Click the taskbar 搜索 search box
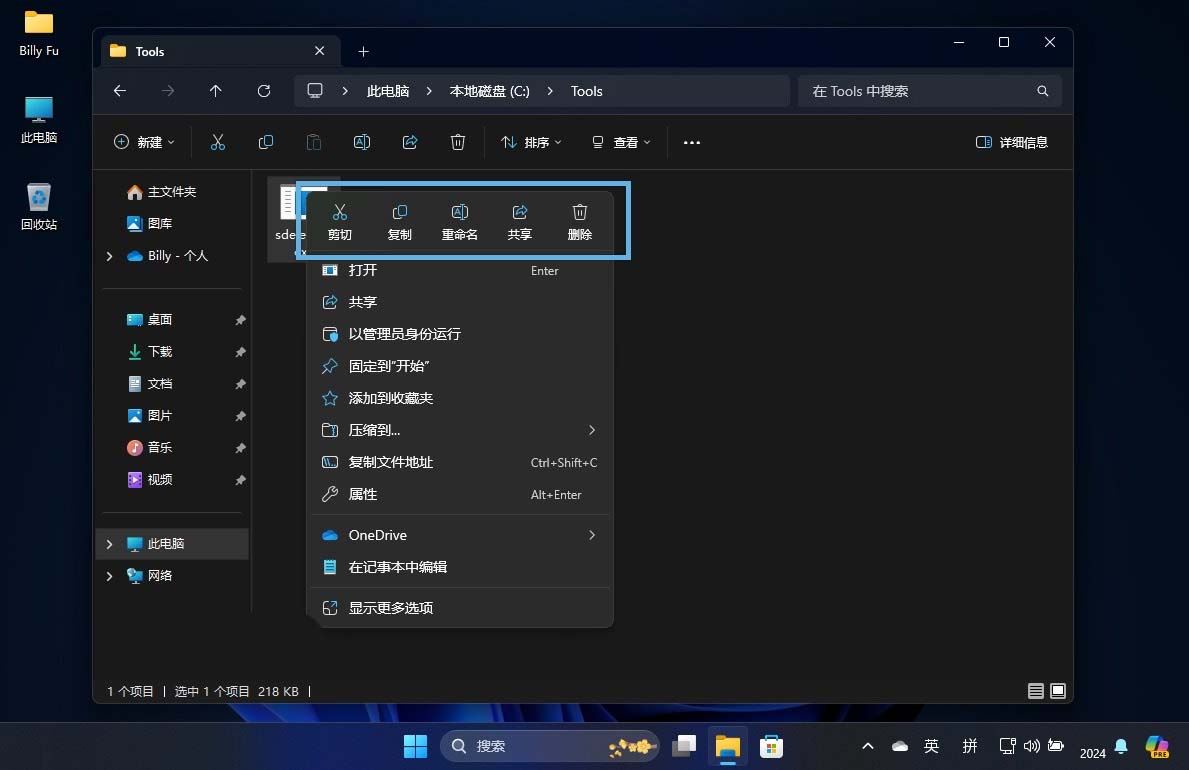Screen dimensions: 1189x770 pyautogui.click(x=549, y=746)
